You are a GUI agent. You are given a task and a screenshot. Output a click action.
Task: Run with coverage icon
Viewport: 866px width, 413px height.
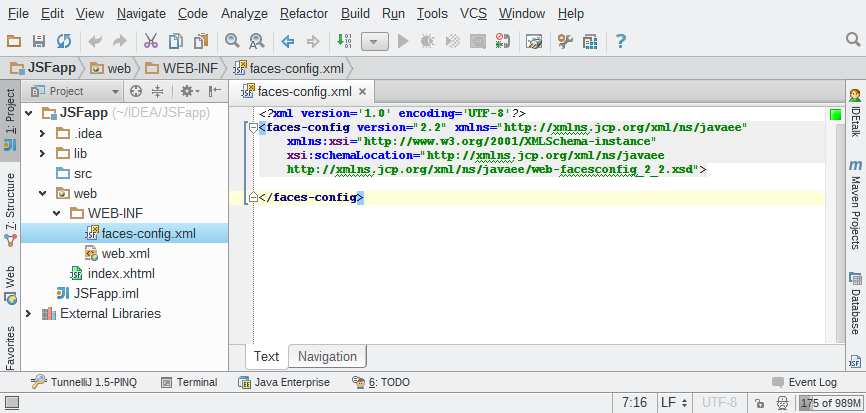click(x=453, y=41)
